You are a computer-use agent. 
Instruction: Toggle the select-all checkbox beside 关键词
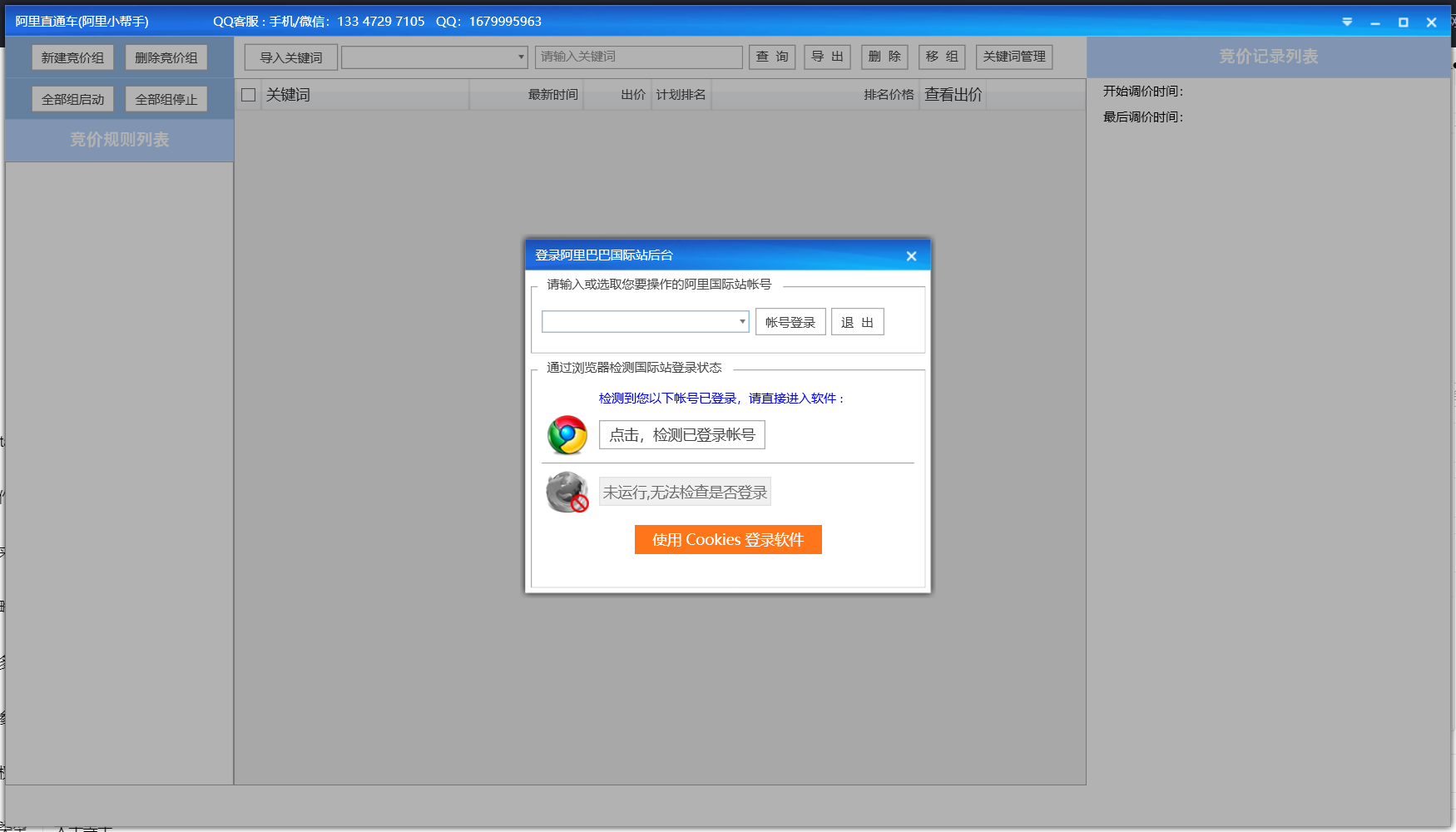(248, 95)
